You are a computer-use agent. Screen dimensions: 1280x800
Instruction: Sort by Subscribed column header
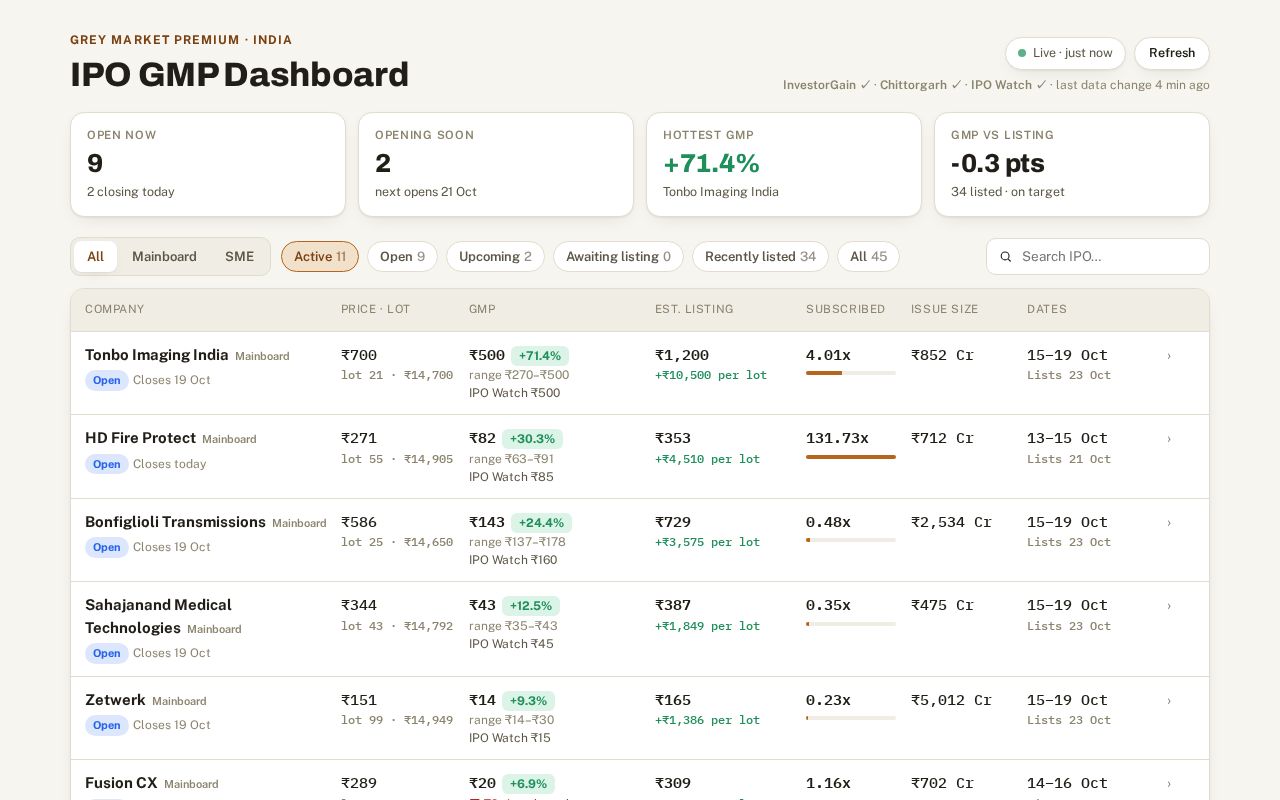coord(846,310)
